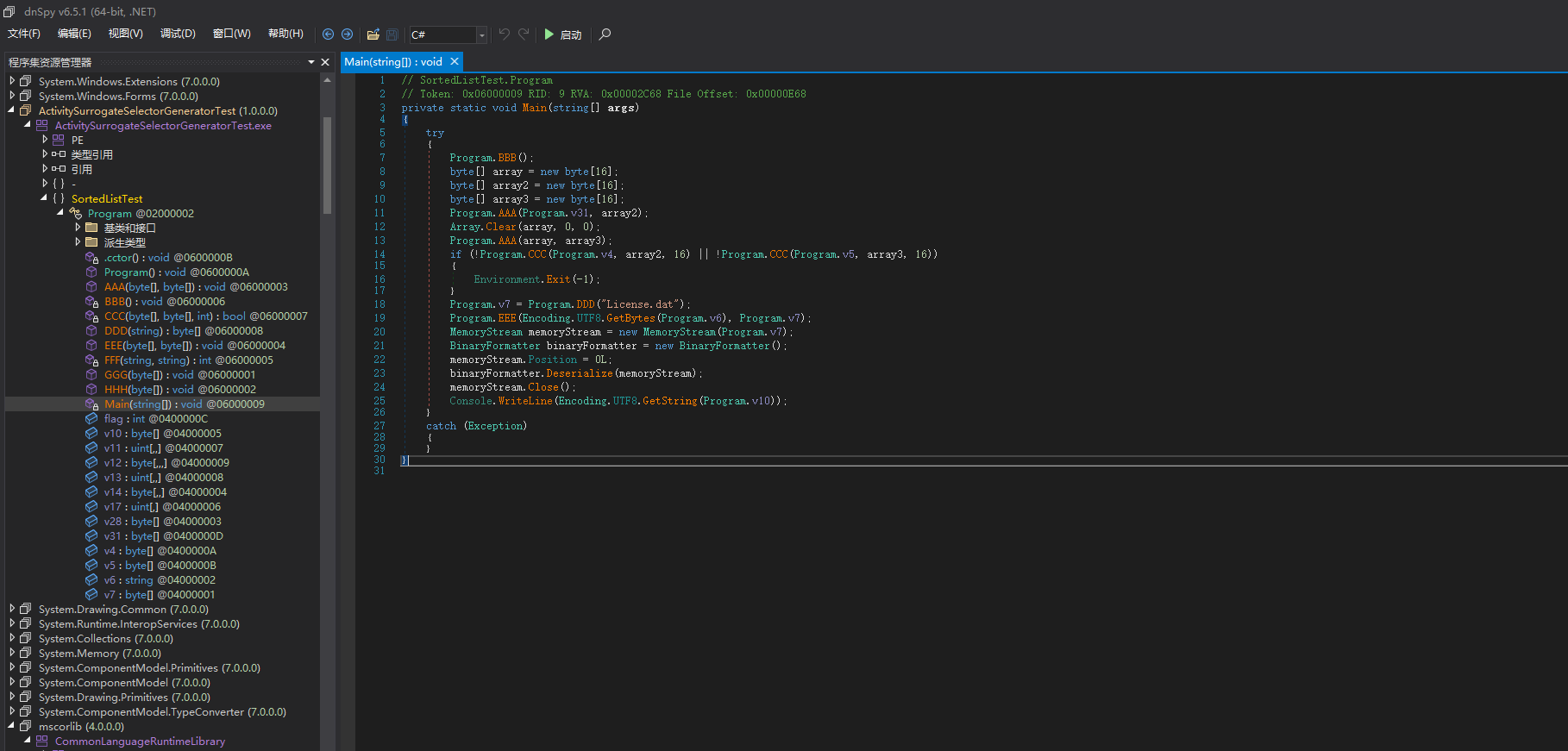Open the C# language dropdown
The image size is (1568, 751).
click(x=481, y=34)
